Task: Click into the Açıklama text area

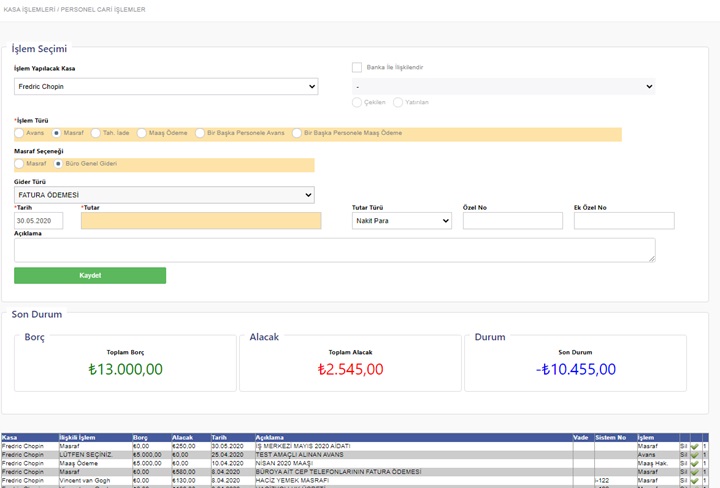Action: click(x=334, y=250)
